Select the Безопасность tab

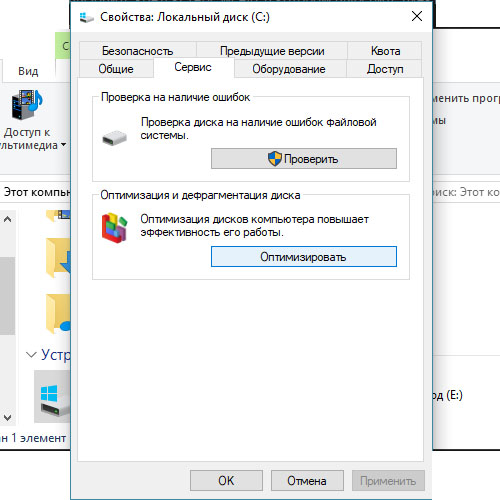137,51
